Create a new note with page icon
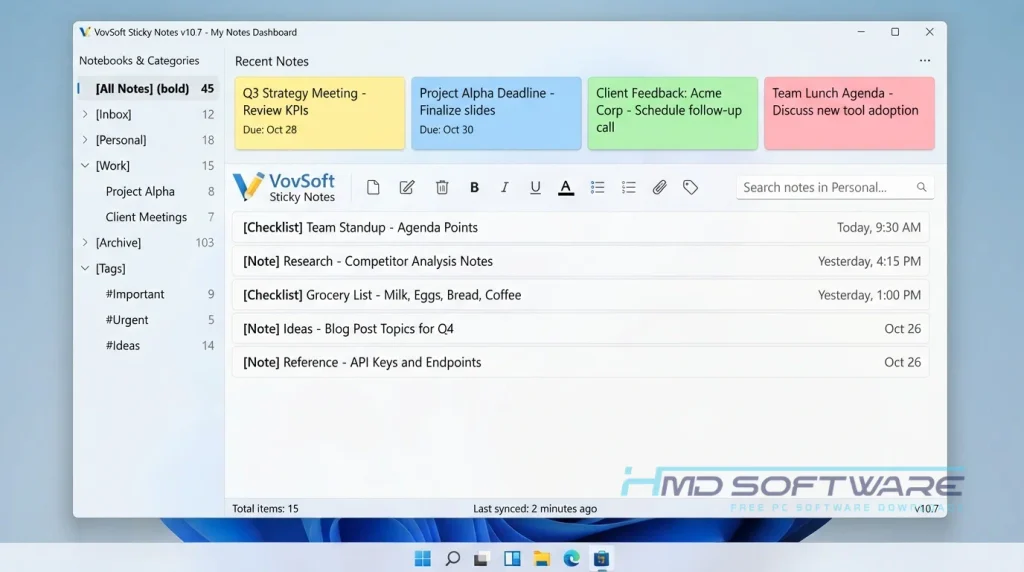1024x572 pixels. (x=373, y=187)
